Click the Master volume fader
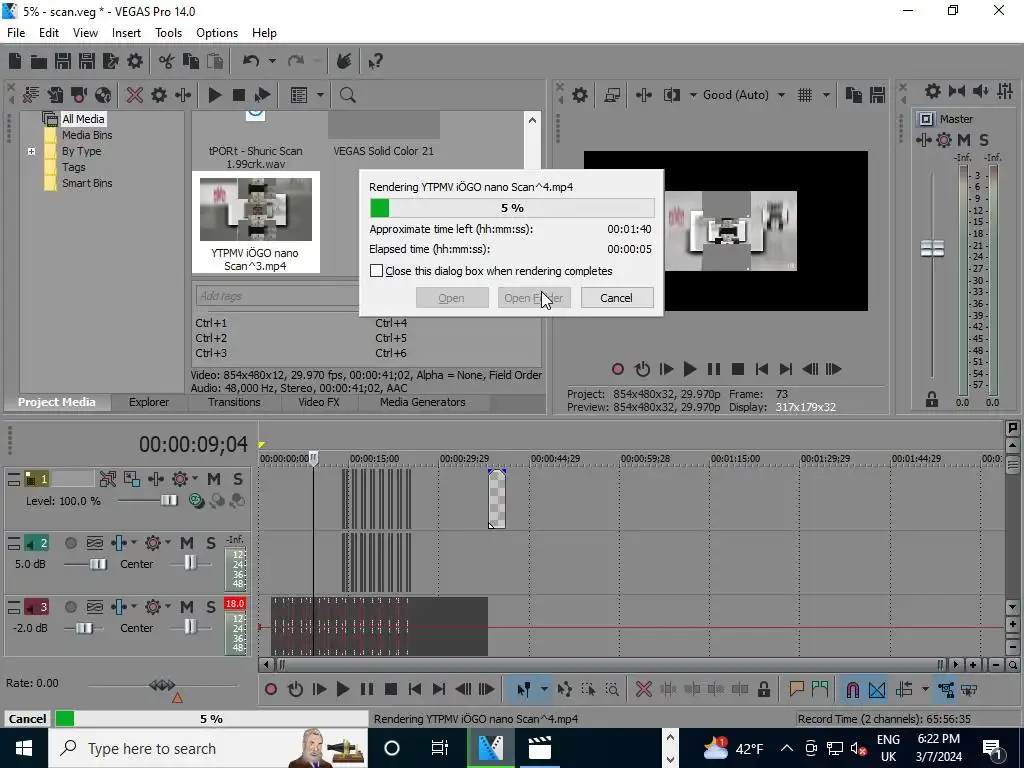The height and width of the screenshot is (768, 1024). 932,249
